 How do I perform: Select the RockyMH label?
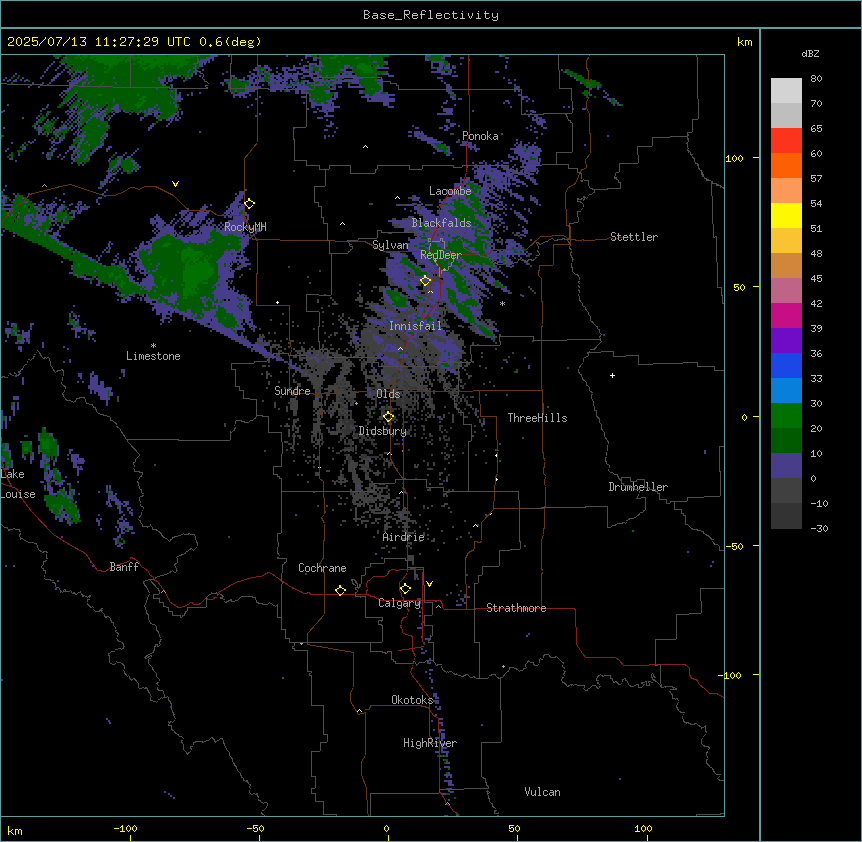[245, 227]
